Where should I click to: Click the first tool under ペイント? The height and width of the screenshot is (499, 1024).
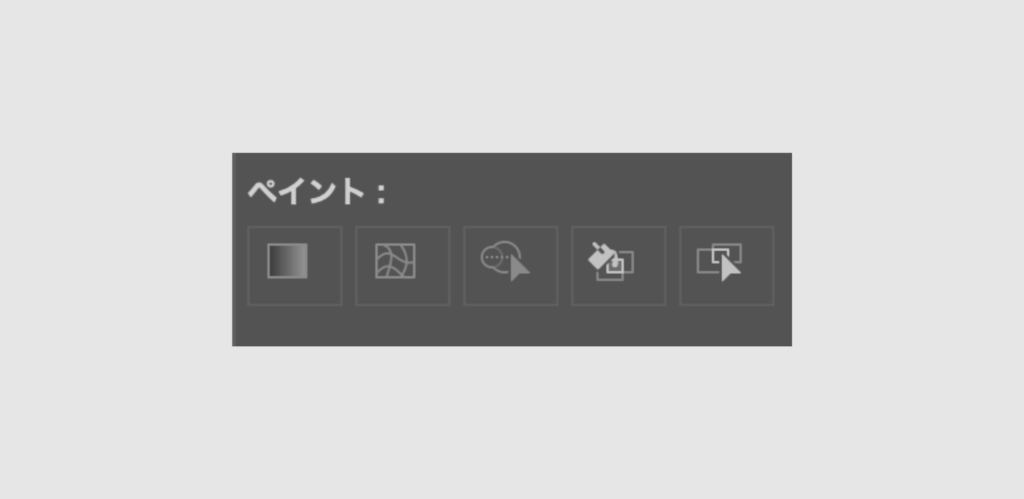pos(295,266)
